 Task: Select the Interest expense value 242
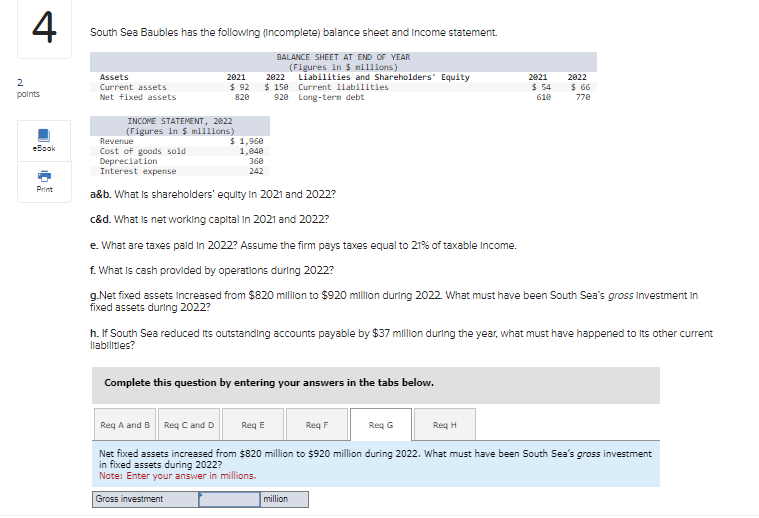point(256,171)
